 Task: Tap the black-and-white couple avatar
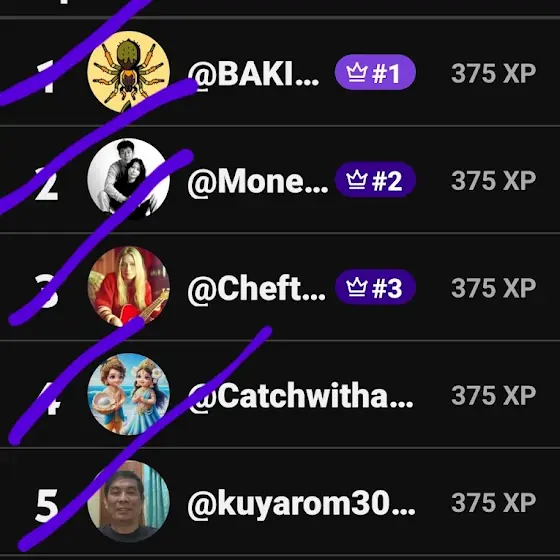click(129, 179)
